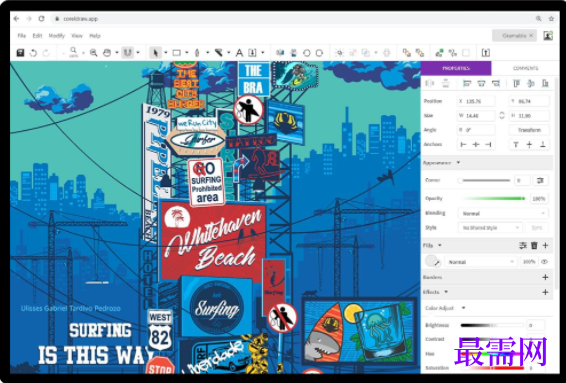This screenshot has height=383, width=566.
Task: Select the Text tool letter A
Action: (239, 53)
